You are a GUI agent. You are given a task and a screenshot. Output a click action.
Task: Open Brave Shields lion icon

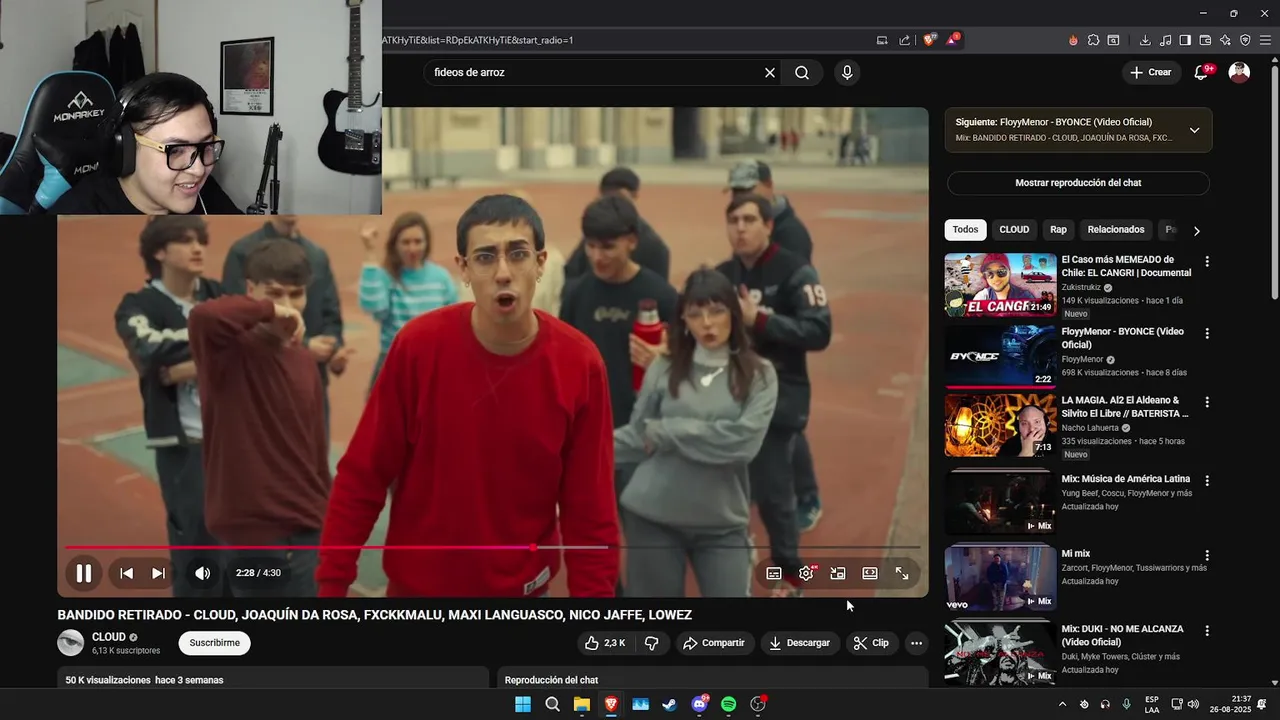[x=930, y=40]
